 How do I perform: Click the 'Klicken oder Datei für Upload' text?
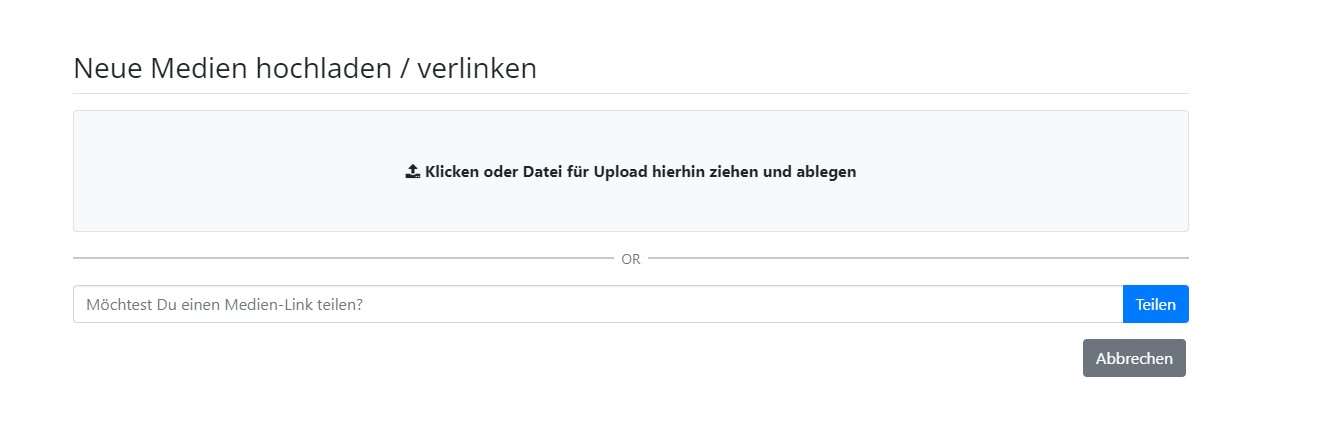[538, 171]
